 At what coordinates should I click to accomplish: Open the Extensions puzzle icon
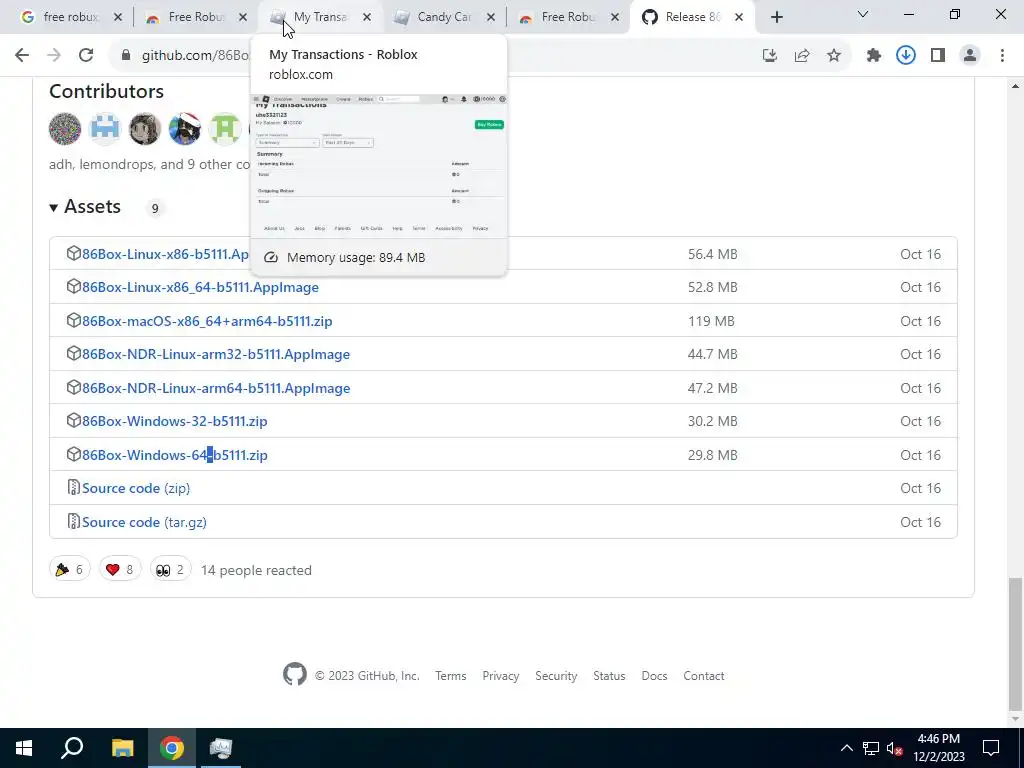point(874,56)
